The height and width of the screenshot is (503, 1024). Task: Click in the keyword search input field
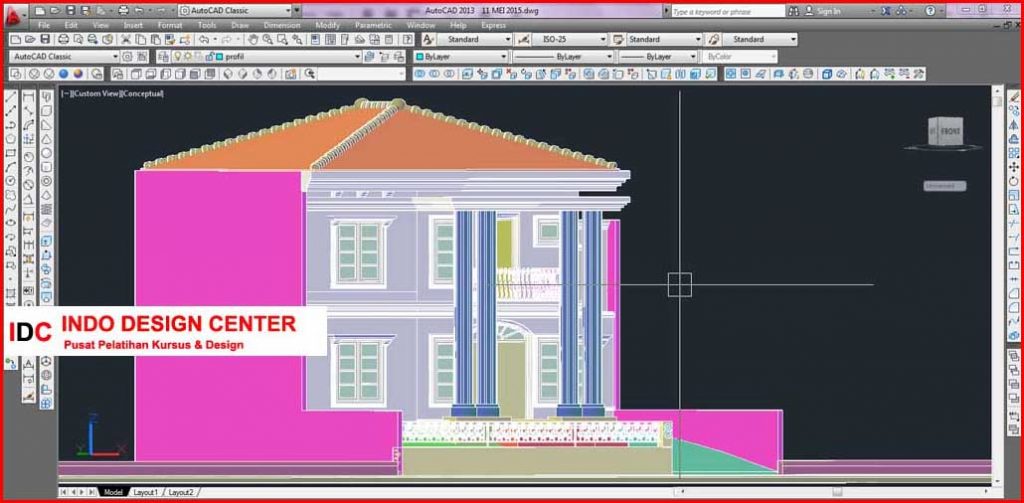(x=727, y=11)
